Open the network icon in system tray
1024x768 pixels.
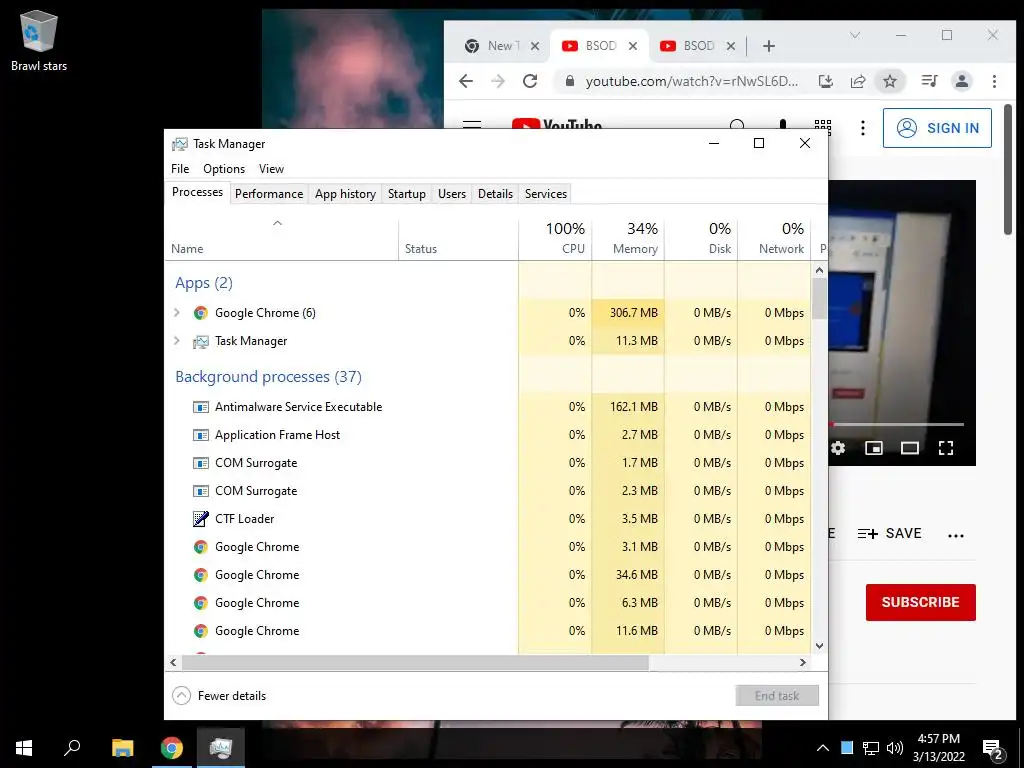pos(871,748)
